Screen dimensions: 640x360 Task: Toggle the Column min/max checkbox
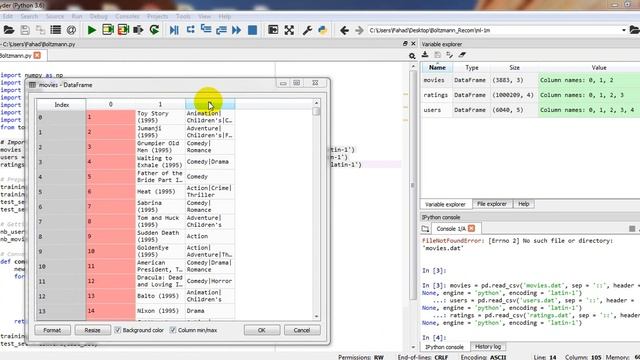tap(173, 330)
